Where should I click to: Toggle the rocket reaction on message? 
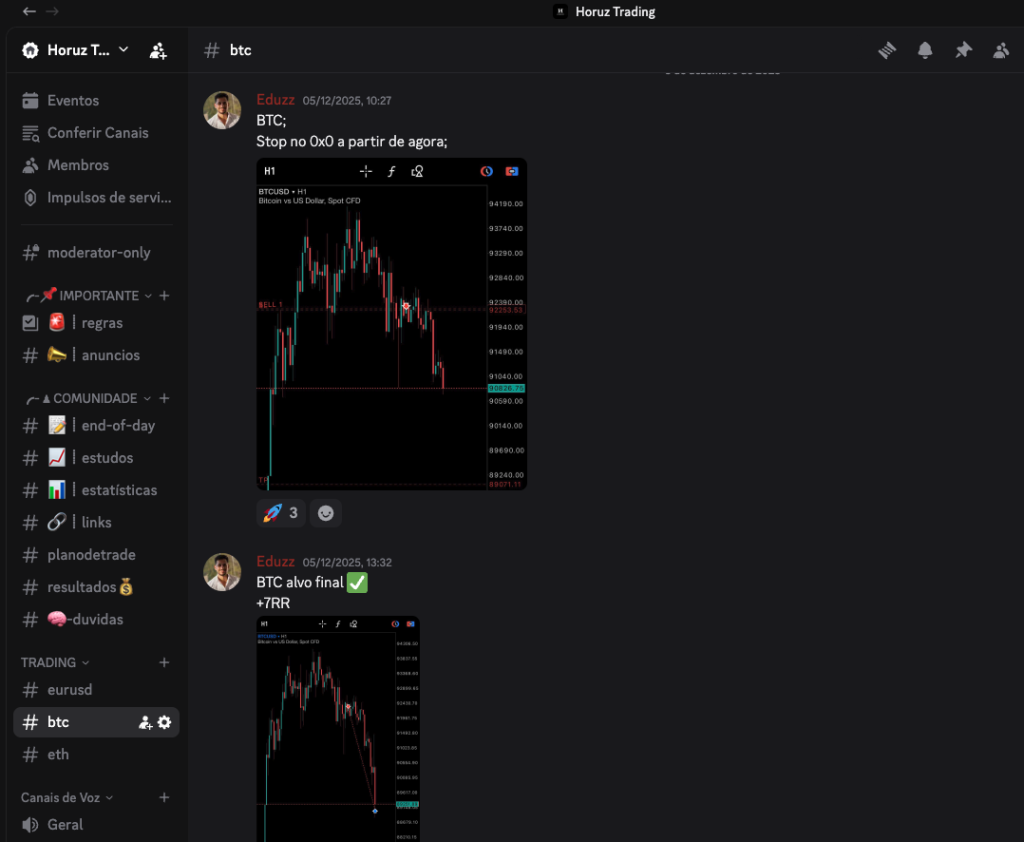click(x=280, y=513)
